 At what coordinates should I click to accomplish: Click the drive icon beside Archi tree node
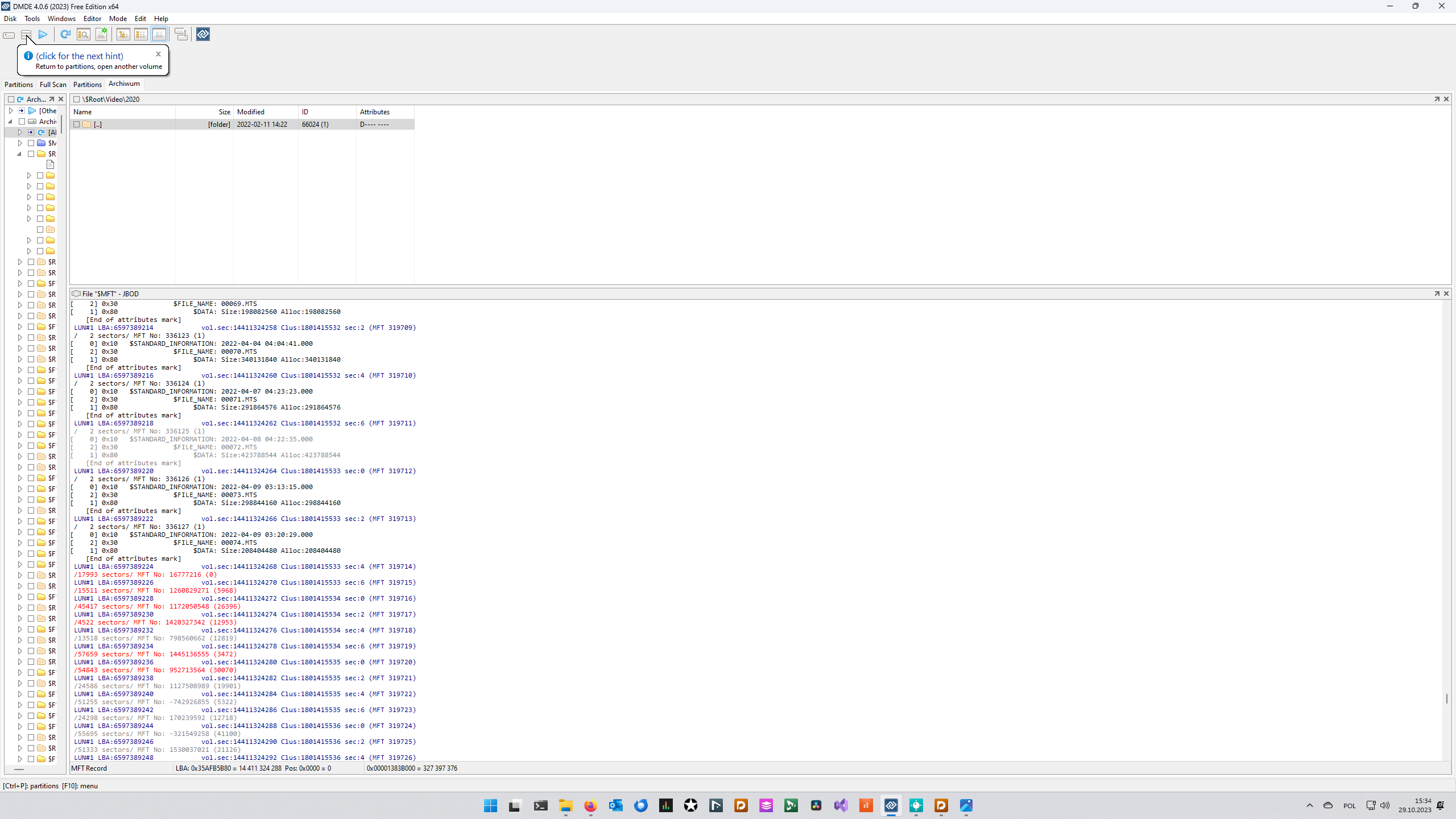(x=32, y=121)
